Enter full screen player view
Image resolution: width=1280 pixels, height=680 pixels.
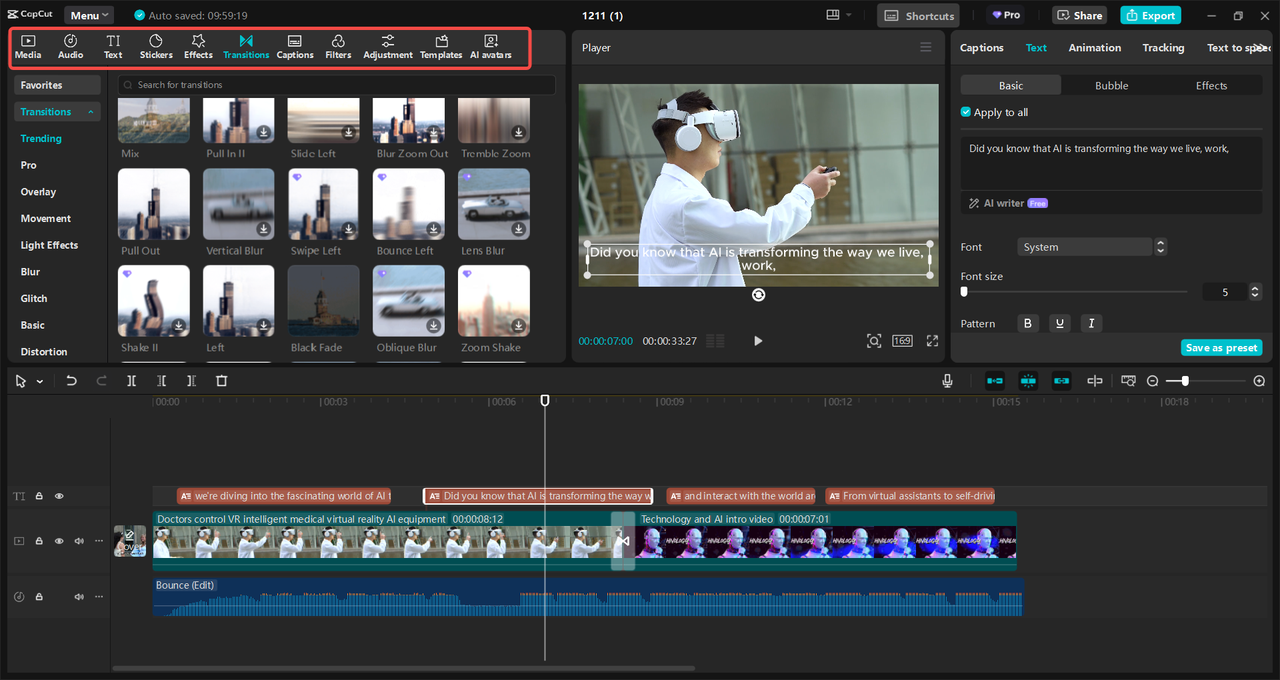click(932, 341)
